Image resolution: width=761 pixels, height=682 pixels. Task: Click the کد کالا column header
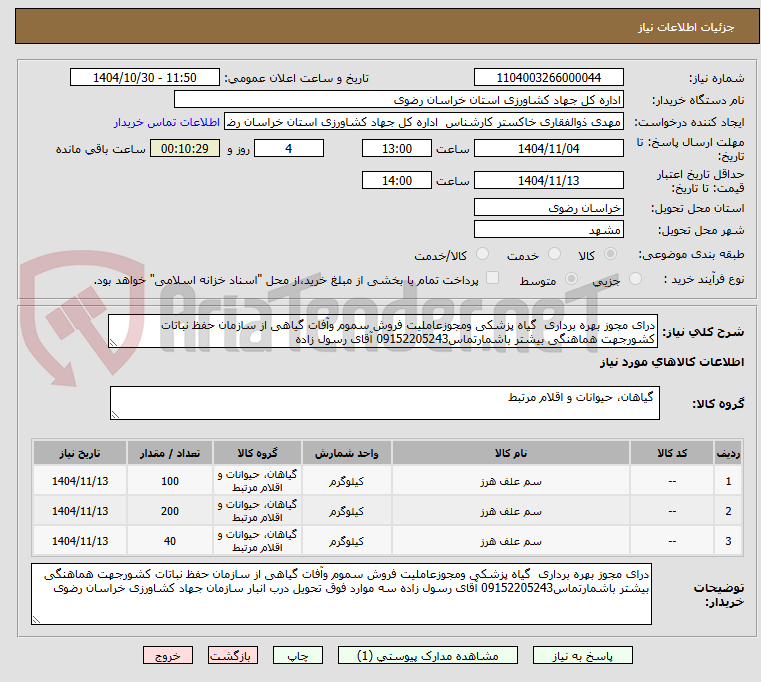click(x=672, y=453)
